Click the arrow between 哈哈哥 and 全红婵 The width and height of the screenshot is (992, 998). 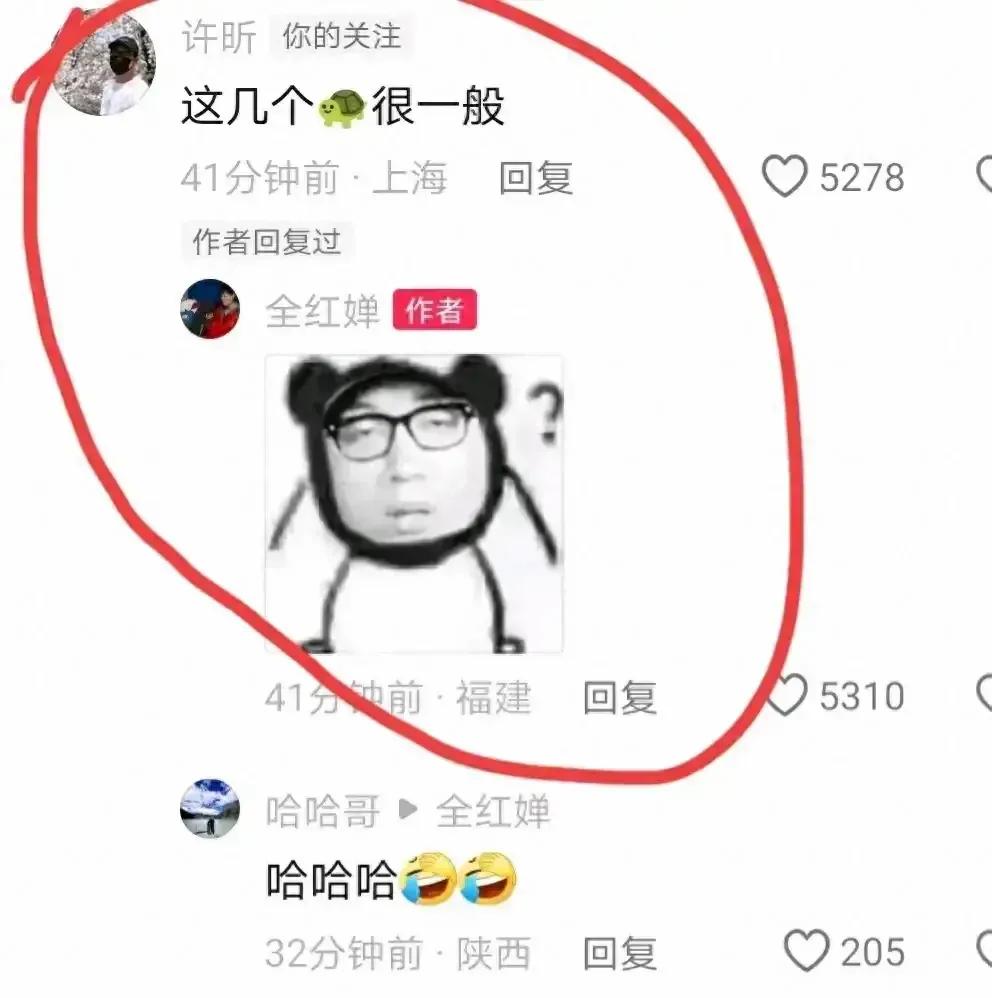click(407, 810)
